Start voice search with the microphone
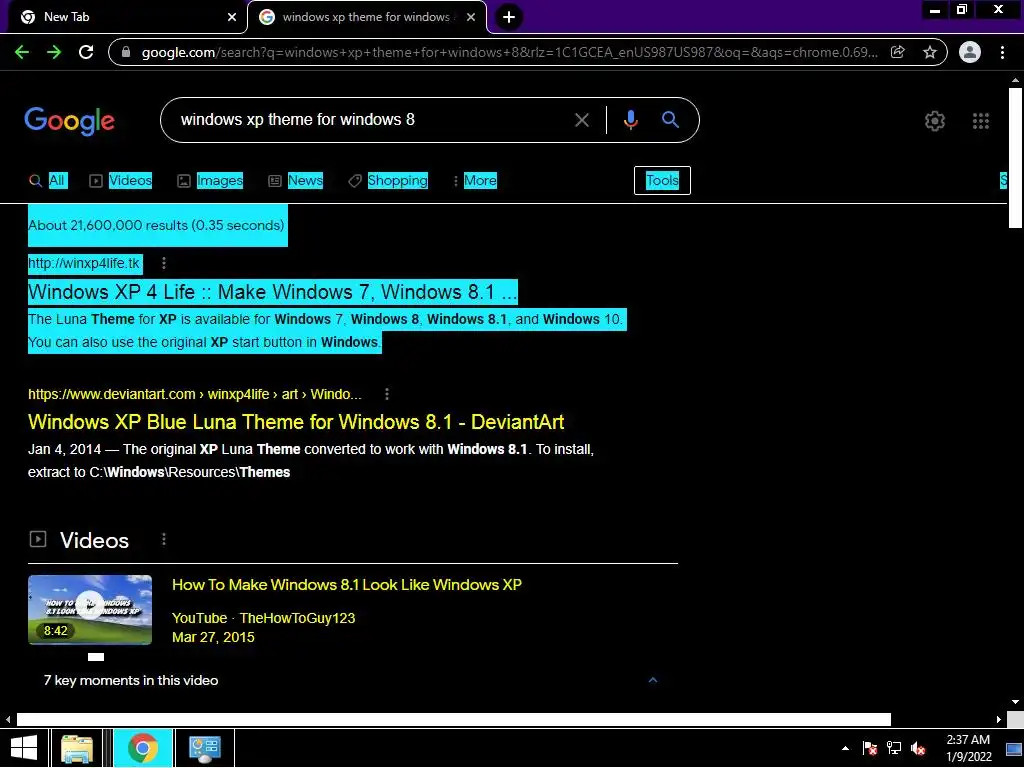 [x=630, y=120]
